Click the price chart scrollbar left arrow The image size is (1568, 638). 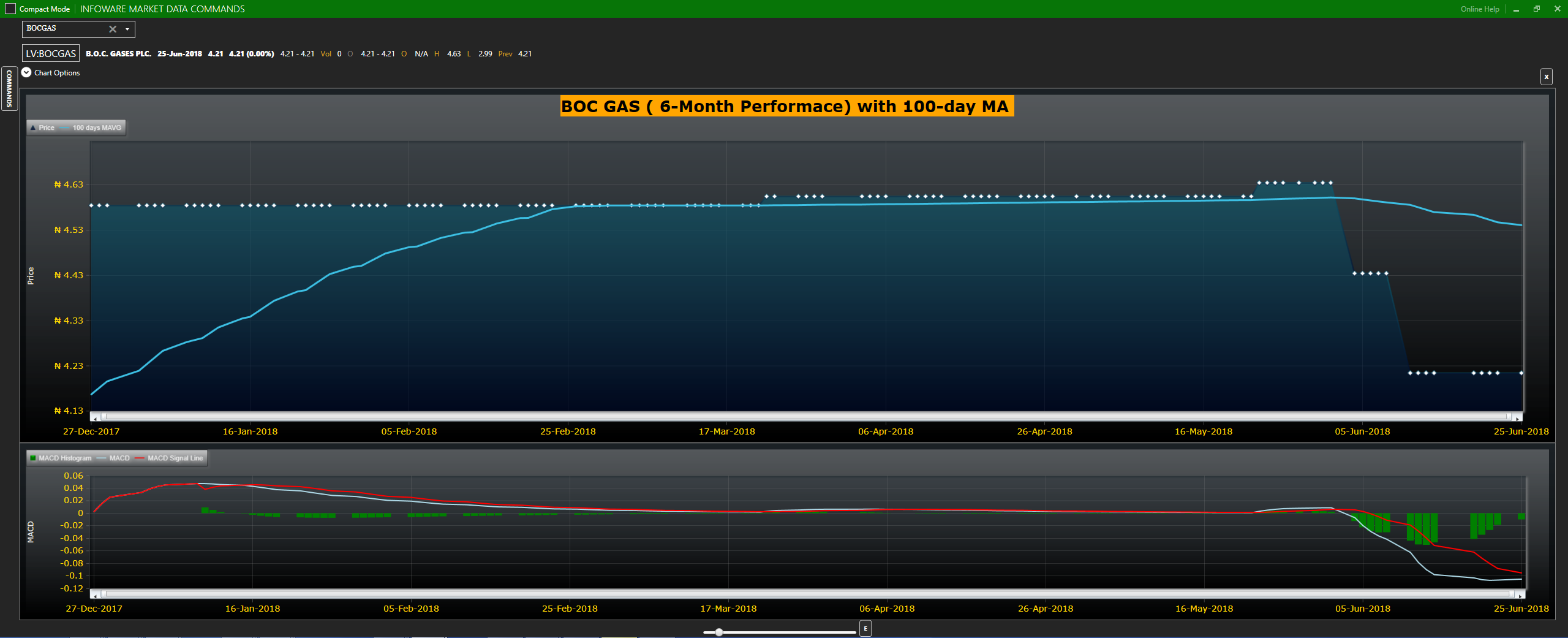(x=94, y=417)
